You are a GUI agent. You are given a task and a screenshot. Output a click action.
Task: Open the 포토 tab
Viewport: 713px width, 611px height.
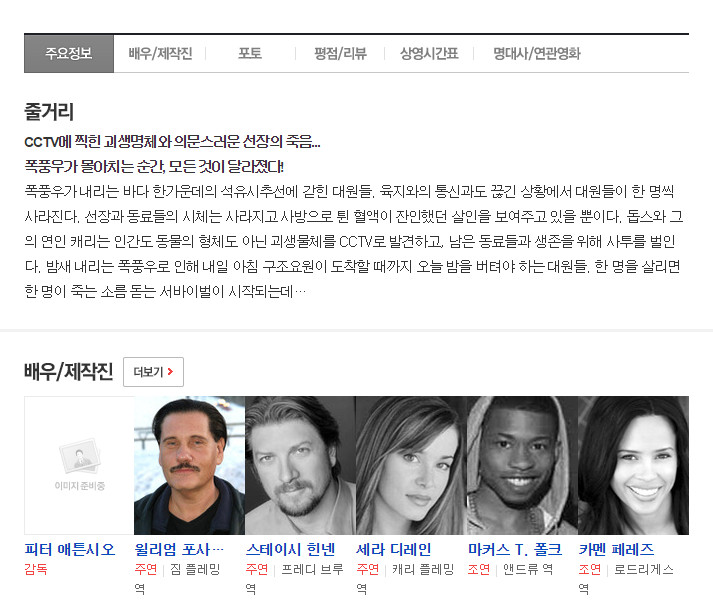coord(250,54)
